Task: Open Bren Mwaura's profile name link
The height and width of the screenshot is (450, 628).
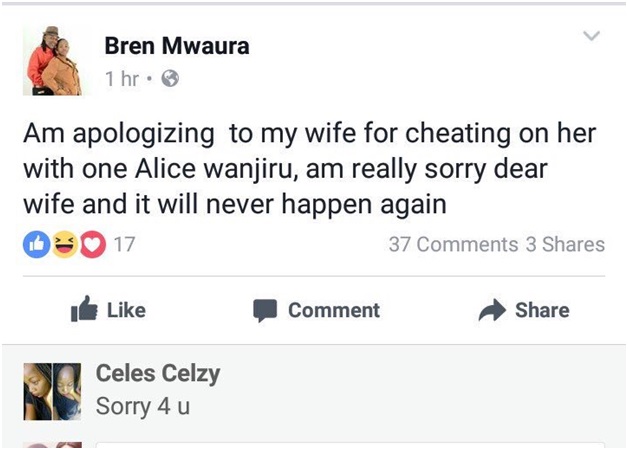Action: tap(177, 46)
